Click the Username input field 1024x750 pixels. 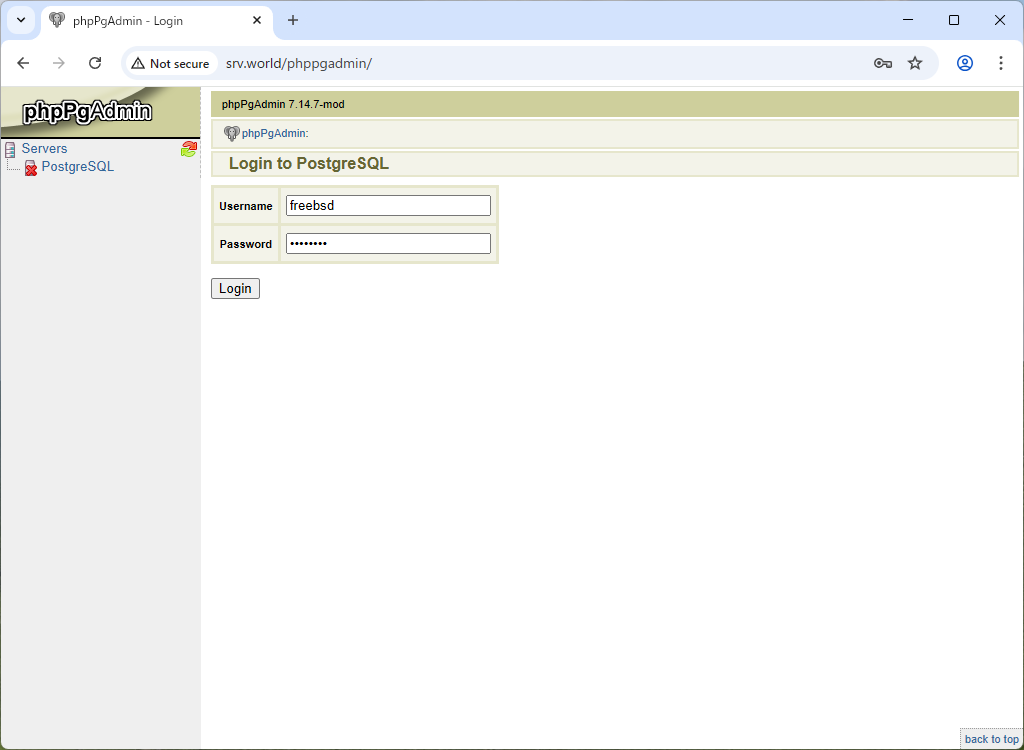coord(388,205)
